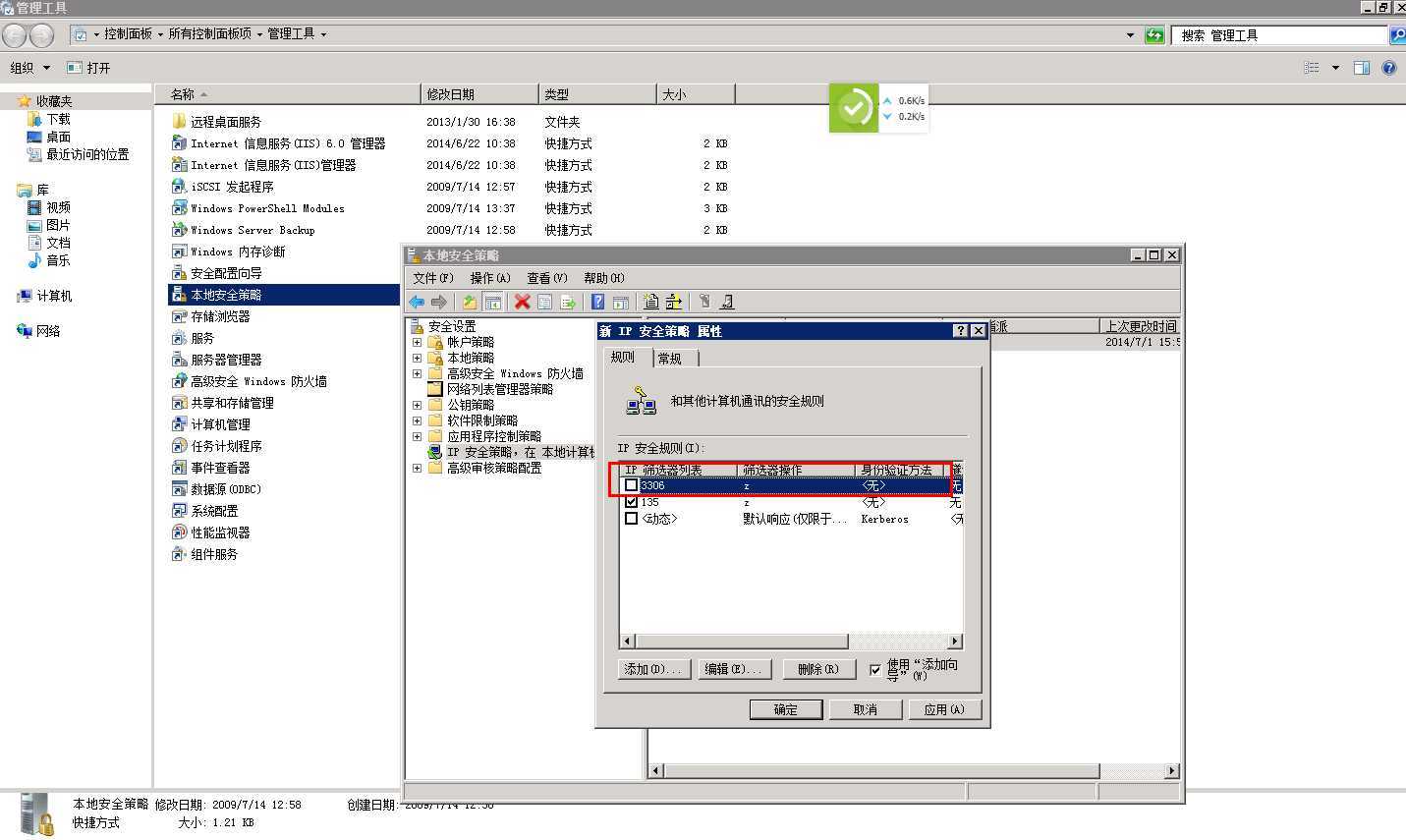
Task: Click the 取消 button
Action: (x=866, y=709)
